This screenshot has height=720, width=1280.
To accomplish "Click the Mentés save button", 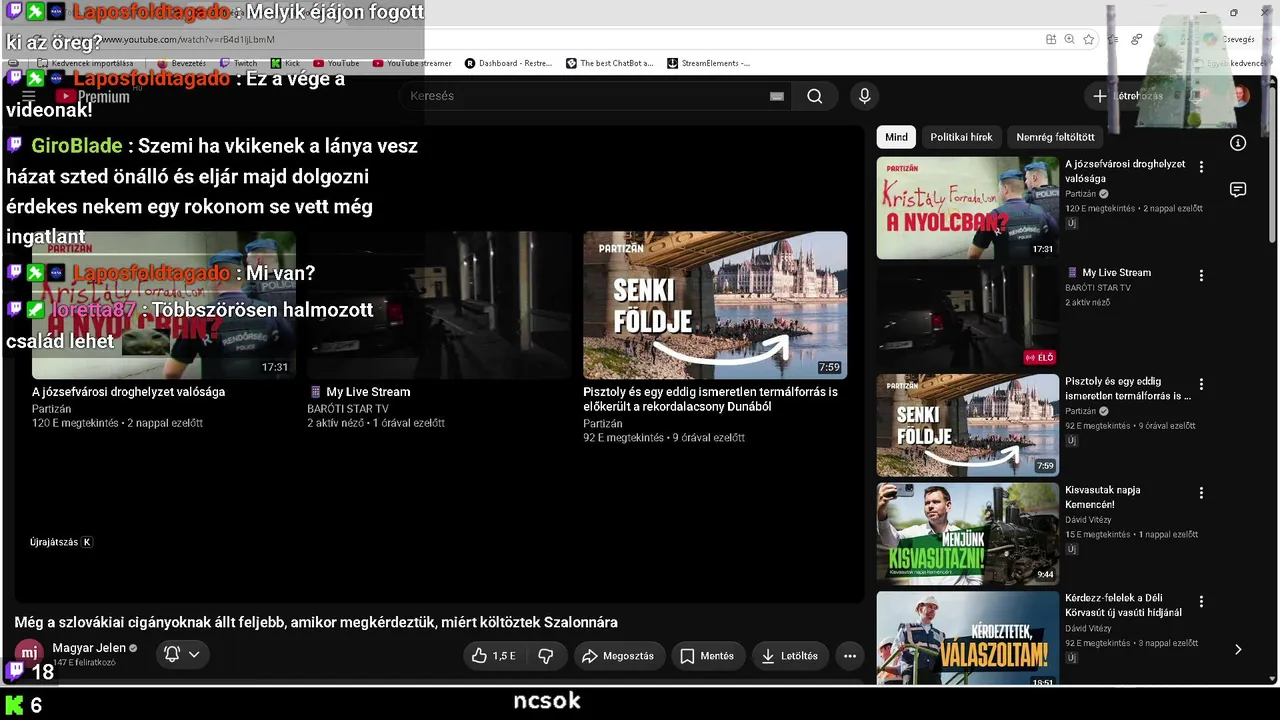I will 708,656.
